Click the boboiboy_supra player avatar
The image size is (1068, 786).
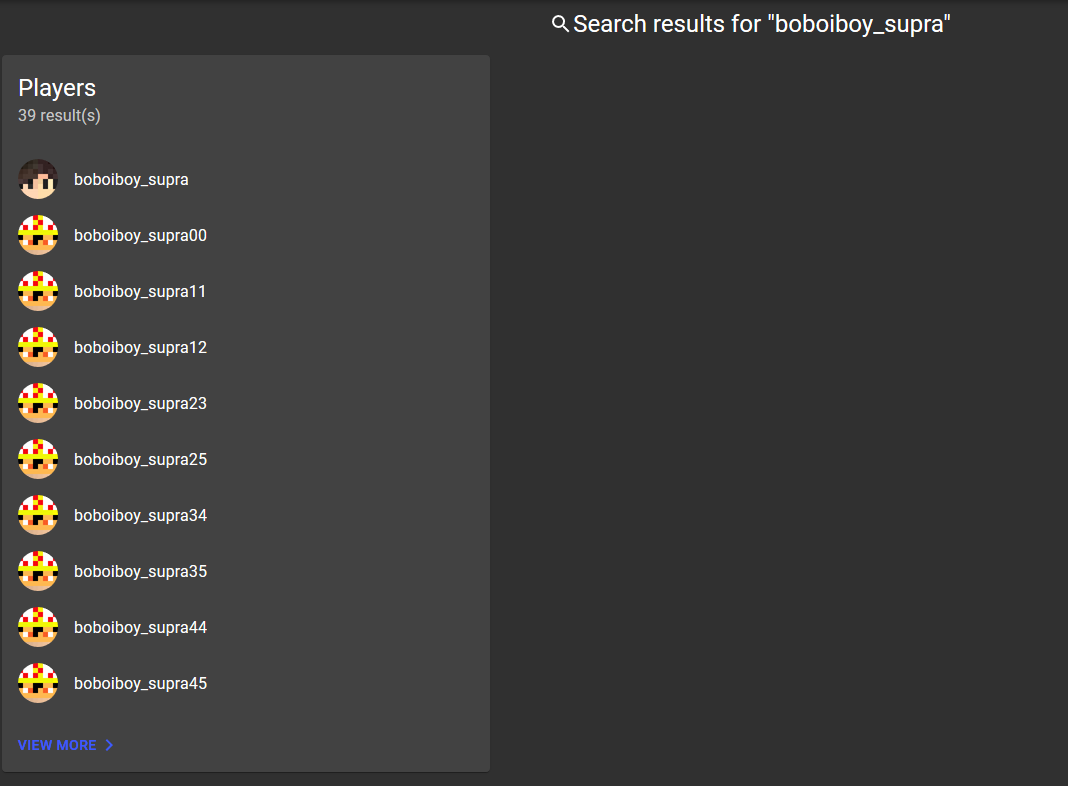pyautogui.click(x=38, y=179)
